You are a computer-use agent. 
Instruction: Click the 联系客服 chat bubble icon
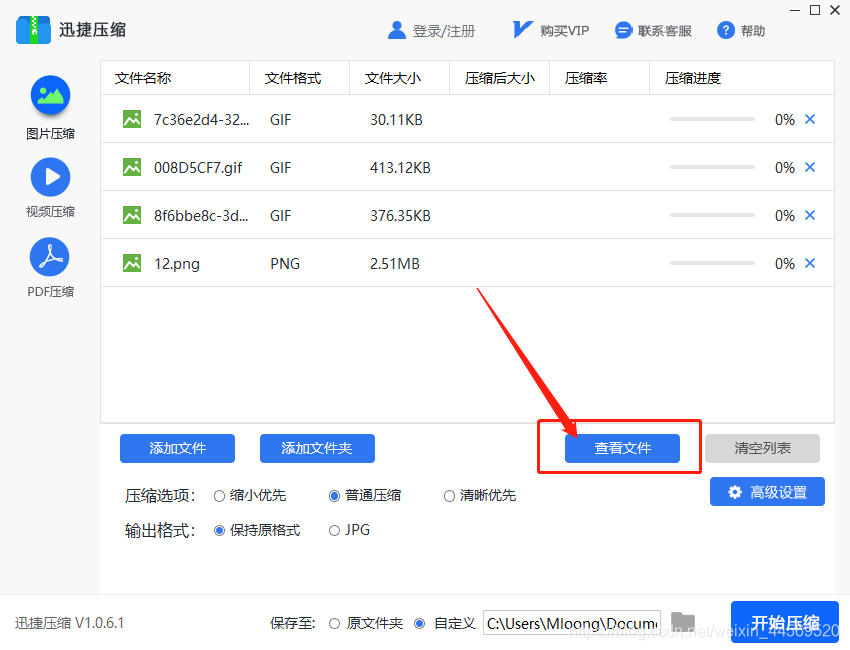tap(623, 30)
